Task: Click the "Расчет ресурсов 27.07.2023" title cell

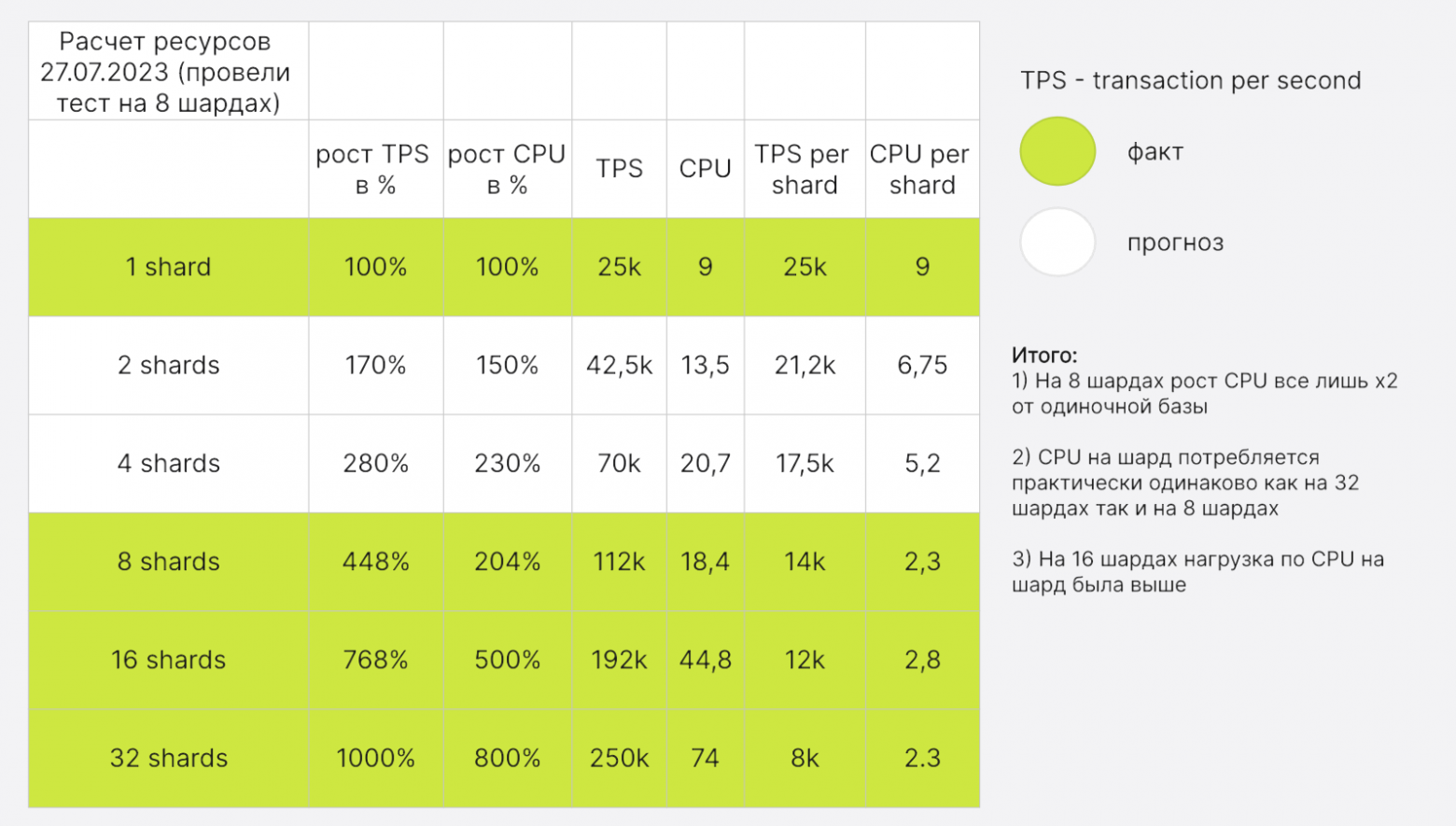Action: [168, 72]
